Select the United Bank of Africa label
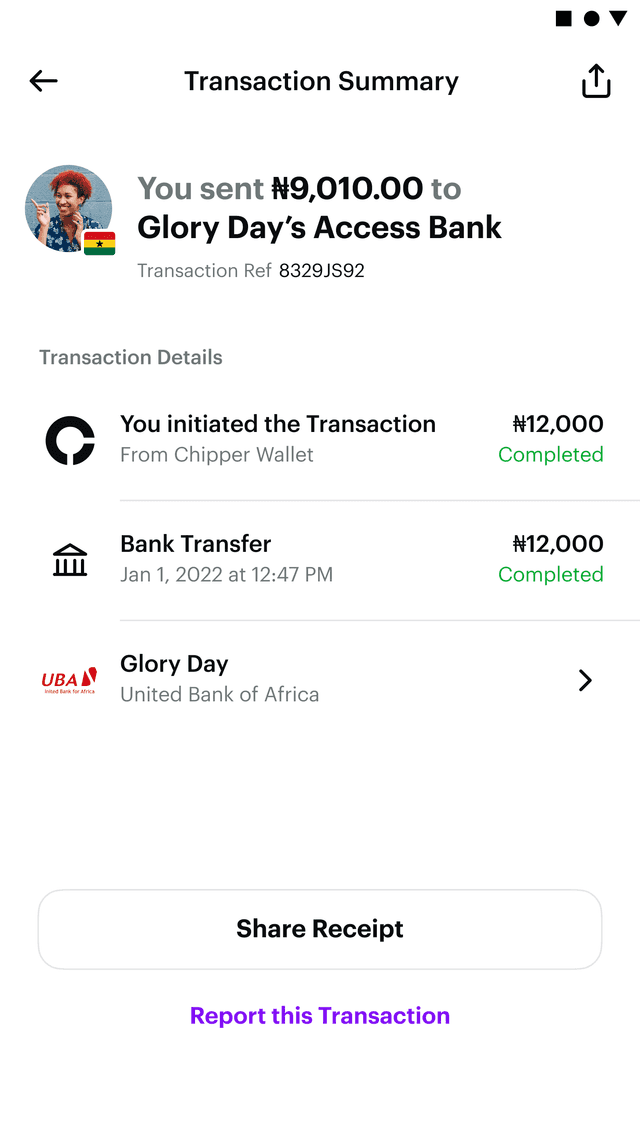Viewport: 640px width, 1138px height. pos(219,693)
